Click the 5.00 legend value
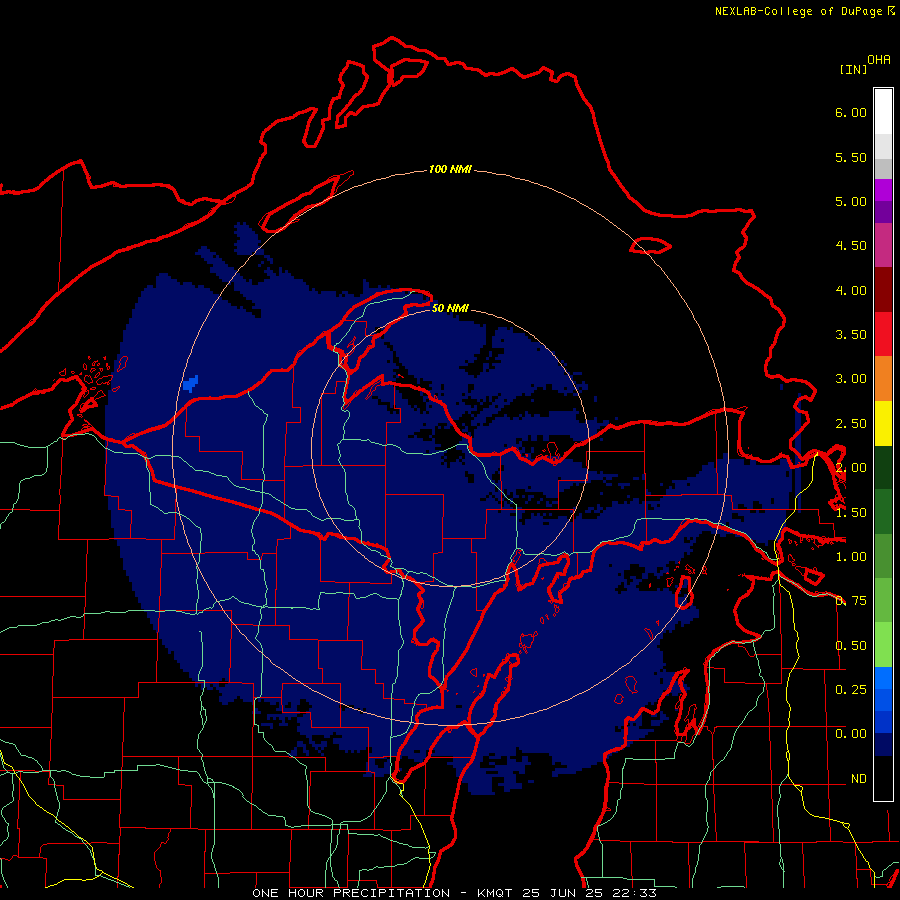The width and height of the screenshot is (900, 900). [851, 201]
